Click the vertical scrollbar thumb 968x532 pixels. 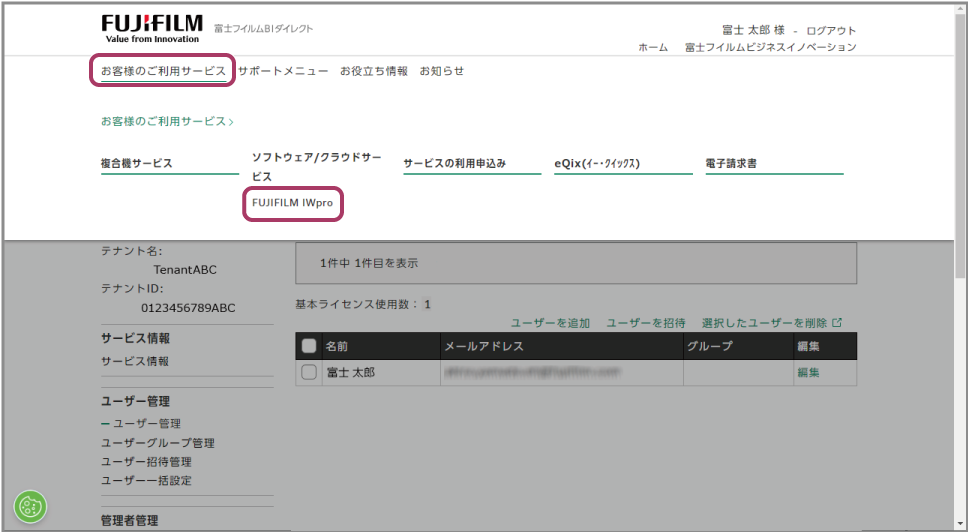click(x=959, y=145)
